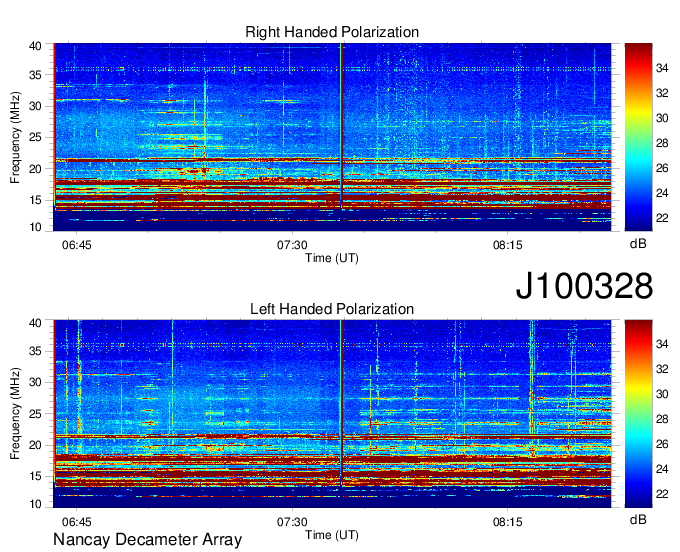This screenshot has width=680, height=552.
Task: Click the "Right Handed Polarization" plot title
Action: 332,32
